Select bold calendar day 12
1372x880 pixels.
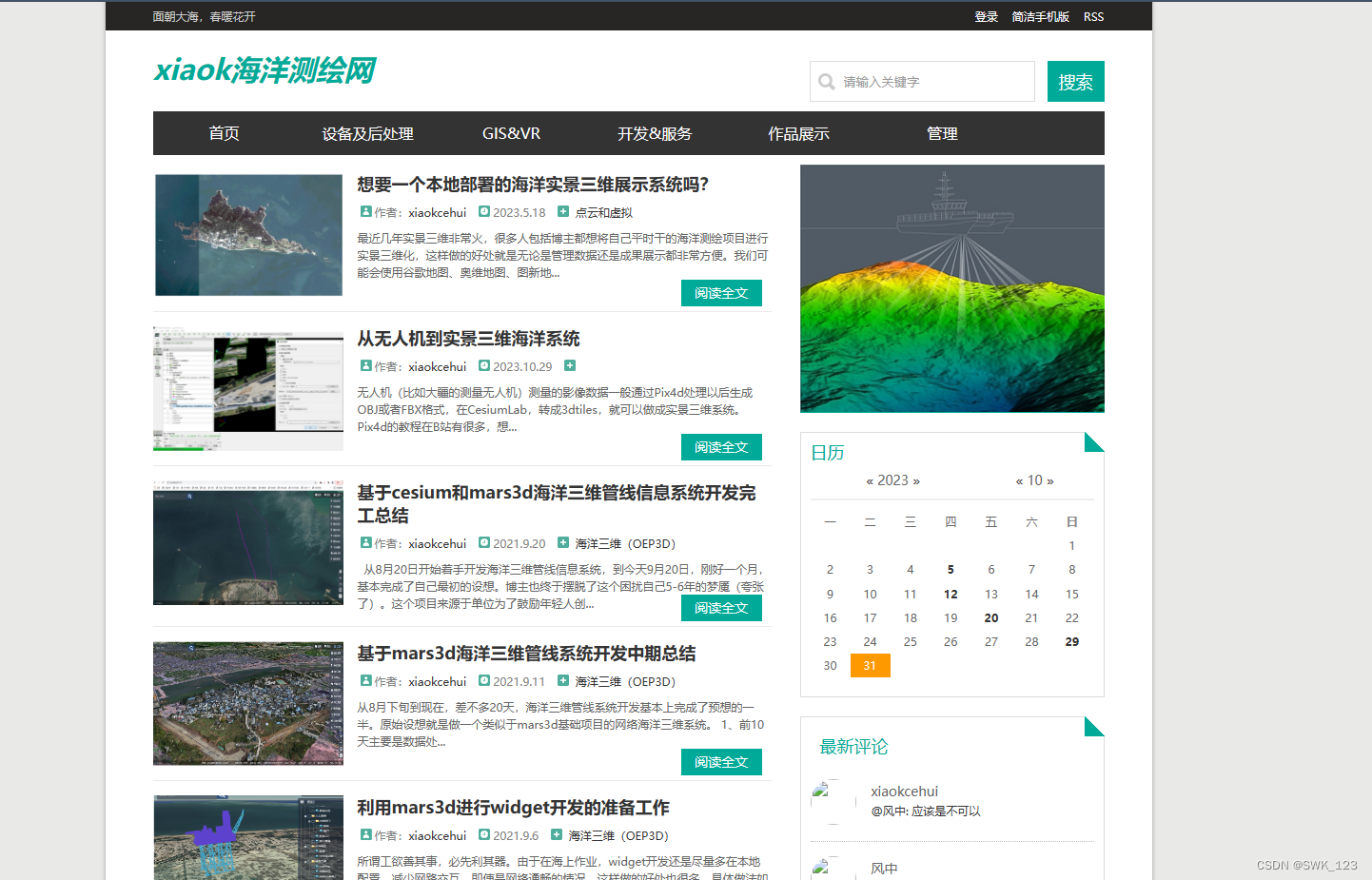pyautogui.click(x=951, y=594)
